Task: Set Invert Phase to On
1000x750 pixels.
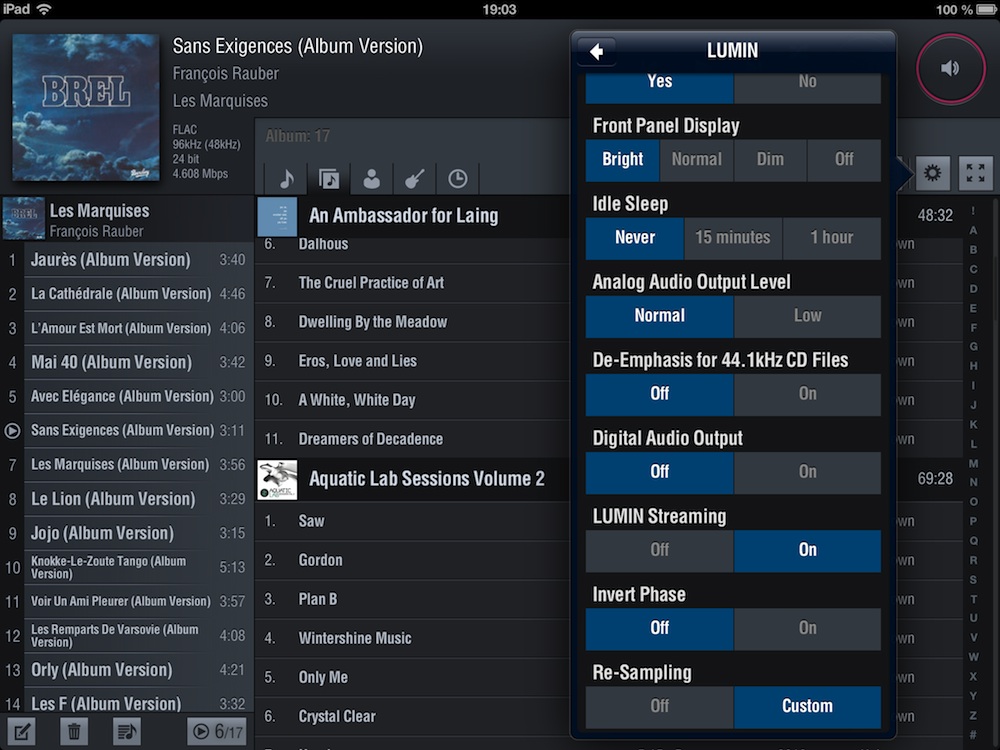Action: coord(807,629)
